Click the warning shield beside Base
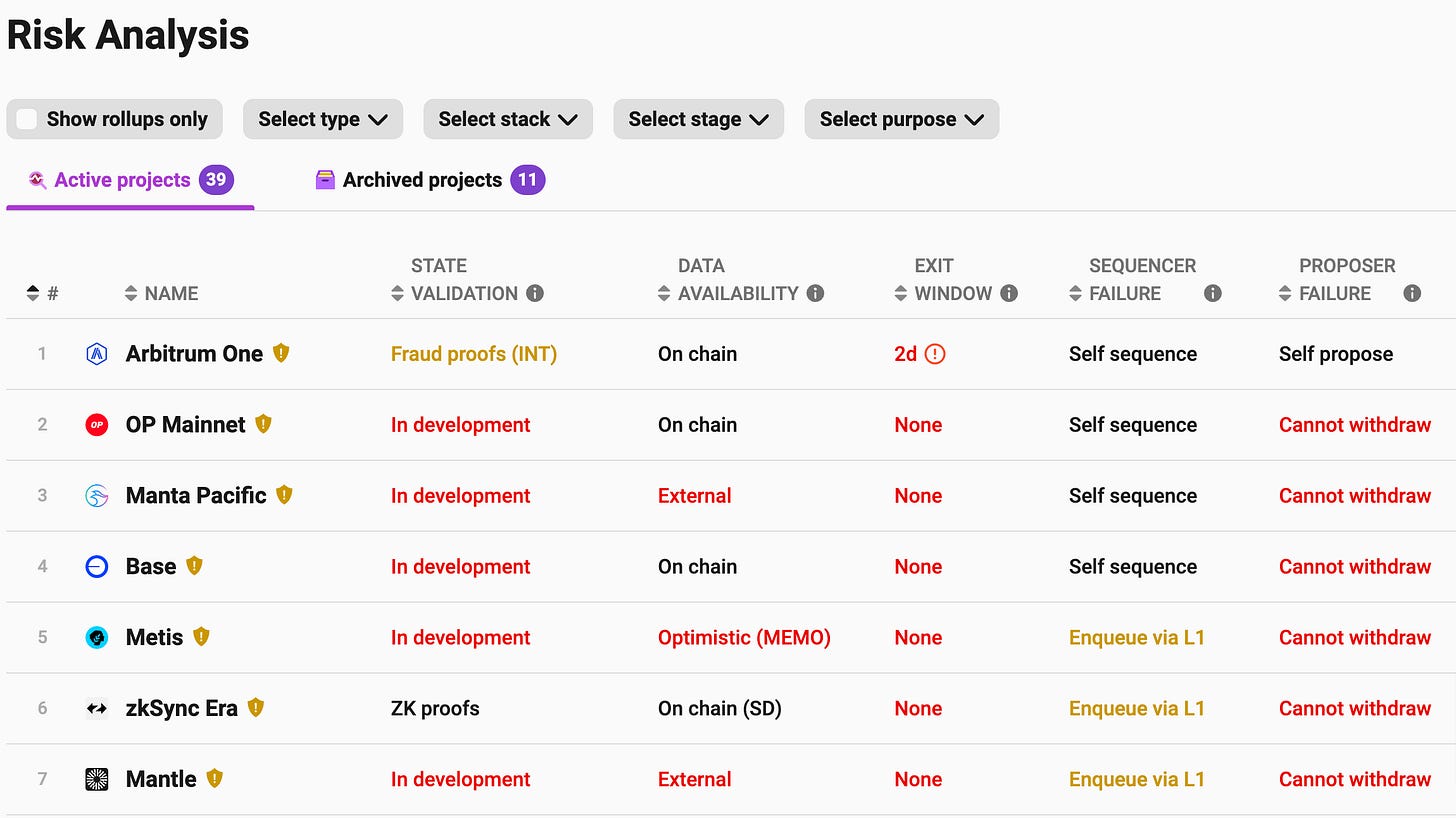The width and height of the screenshot is (1456, 818). (194, 566)
